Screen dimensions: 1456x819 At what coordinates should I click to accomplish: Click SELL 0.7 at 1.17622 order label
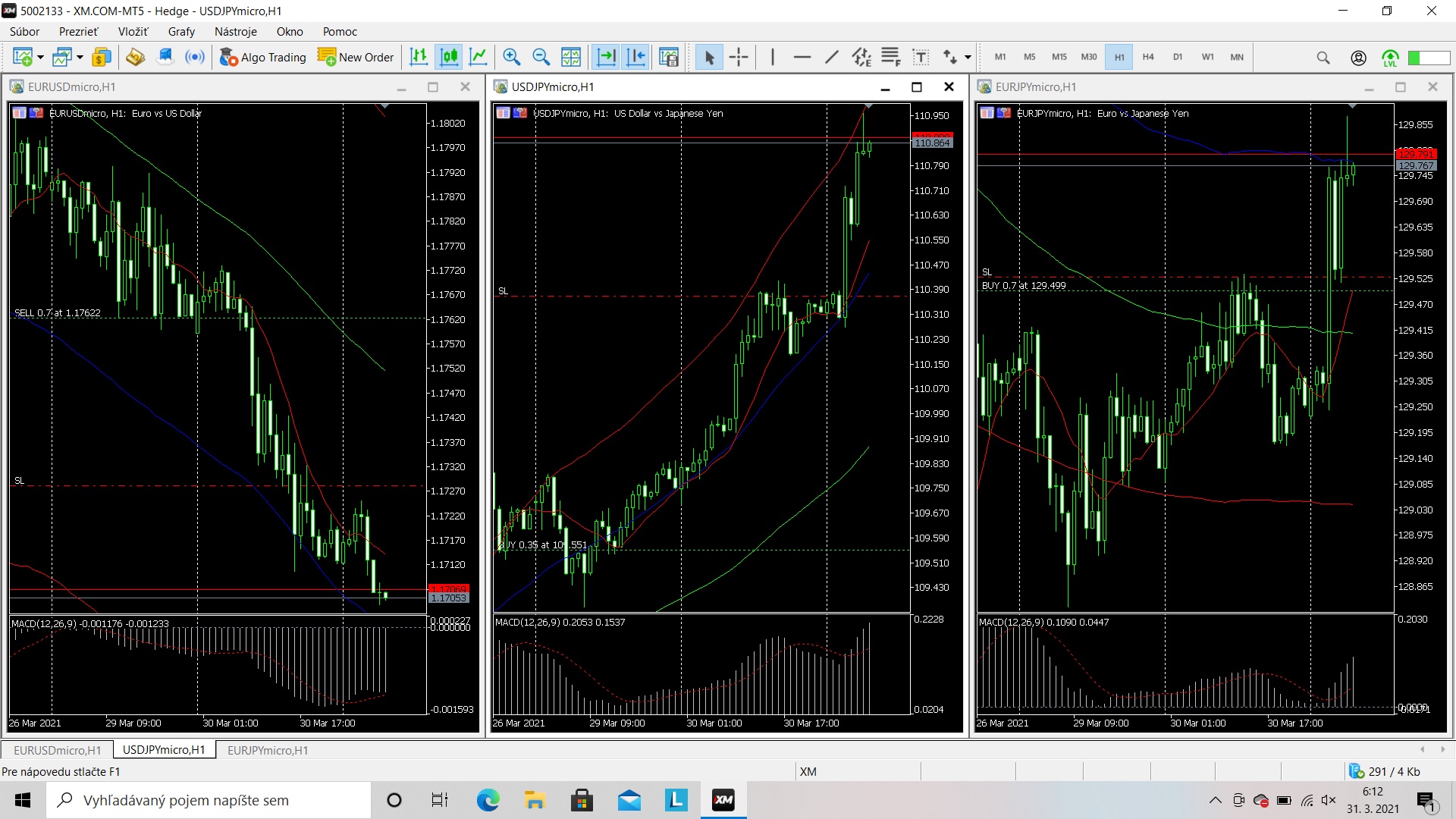58,312
